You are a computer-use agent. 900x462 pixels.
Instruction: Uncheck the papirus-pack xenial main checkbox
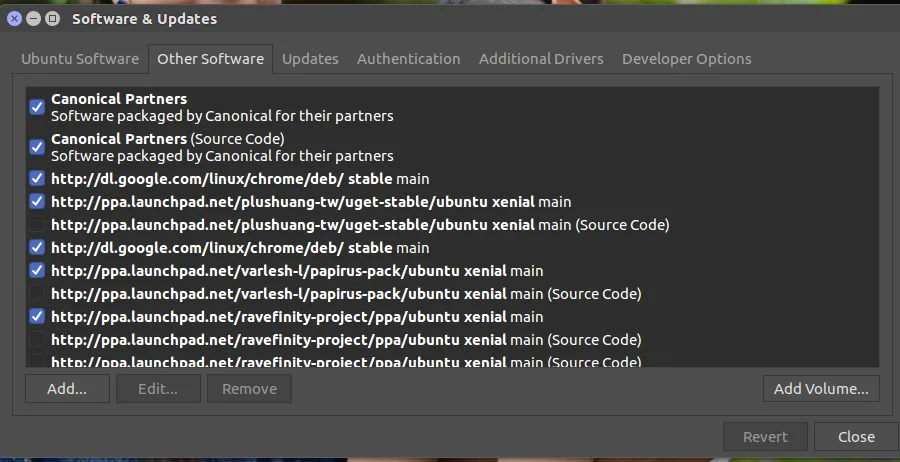tap(37, 271)
